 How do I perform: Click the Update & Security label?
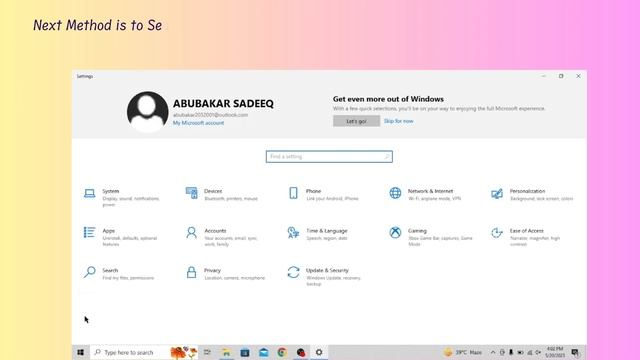click(327, 270)
